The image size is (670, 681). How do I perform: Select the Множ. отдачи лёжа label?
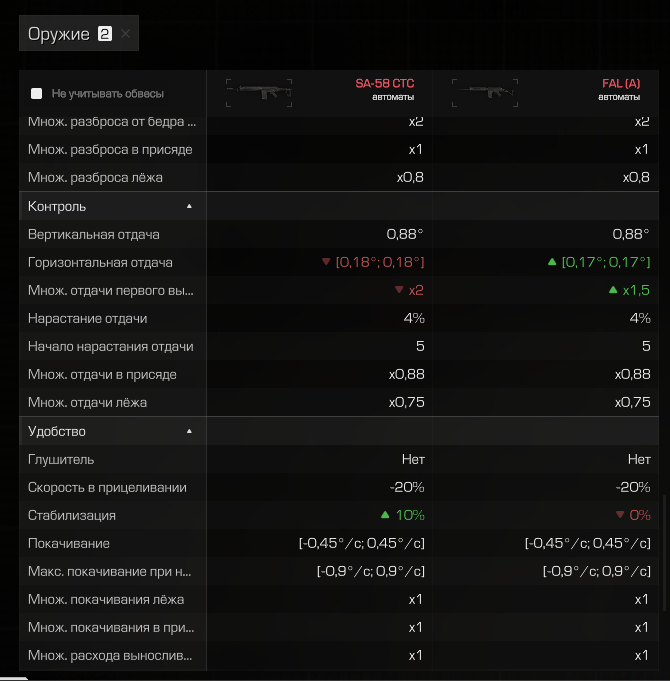click(87, 403)
